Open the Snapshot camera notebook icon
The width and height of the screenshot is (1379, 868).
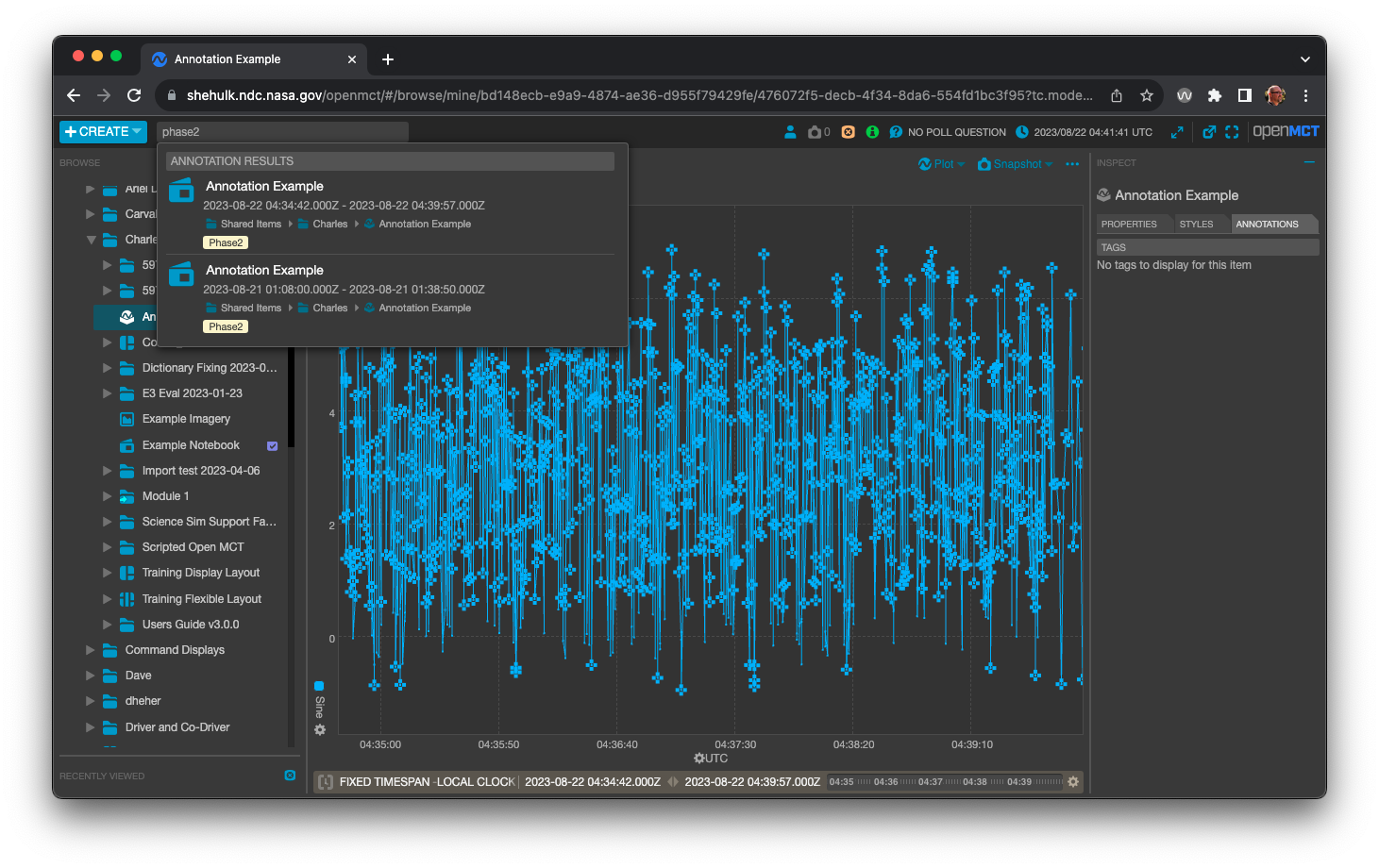(816, 131)
